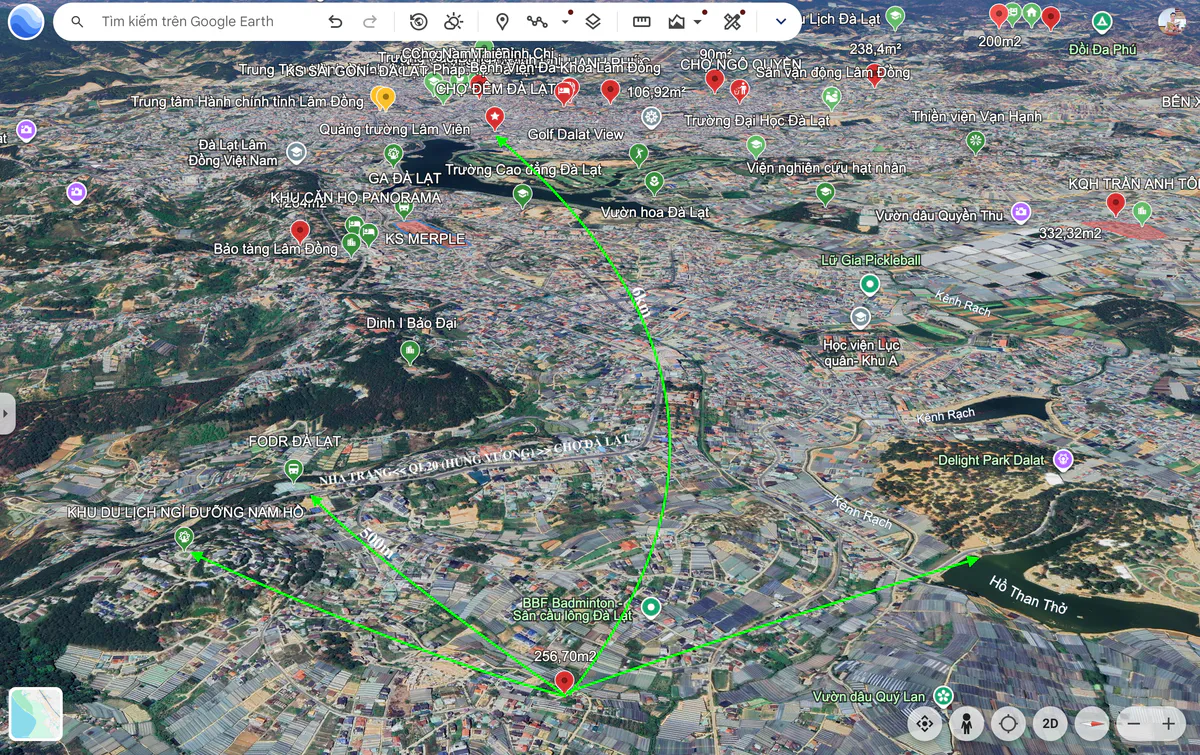Select the FODR ĐÀ LẠT bus marker
This screenshot has width=1200, height=755.
click(293, 470)
